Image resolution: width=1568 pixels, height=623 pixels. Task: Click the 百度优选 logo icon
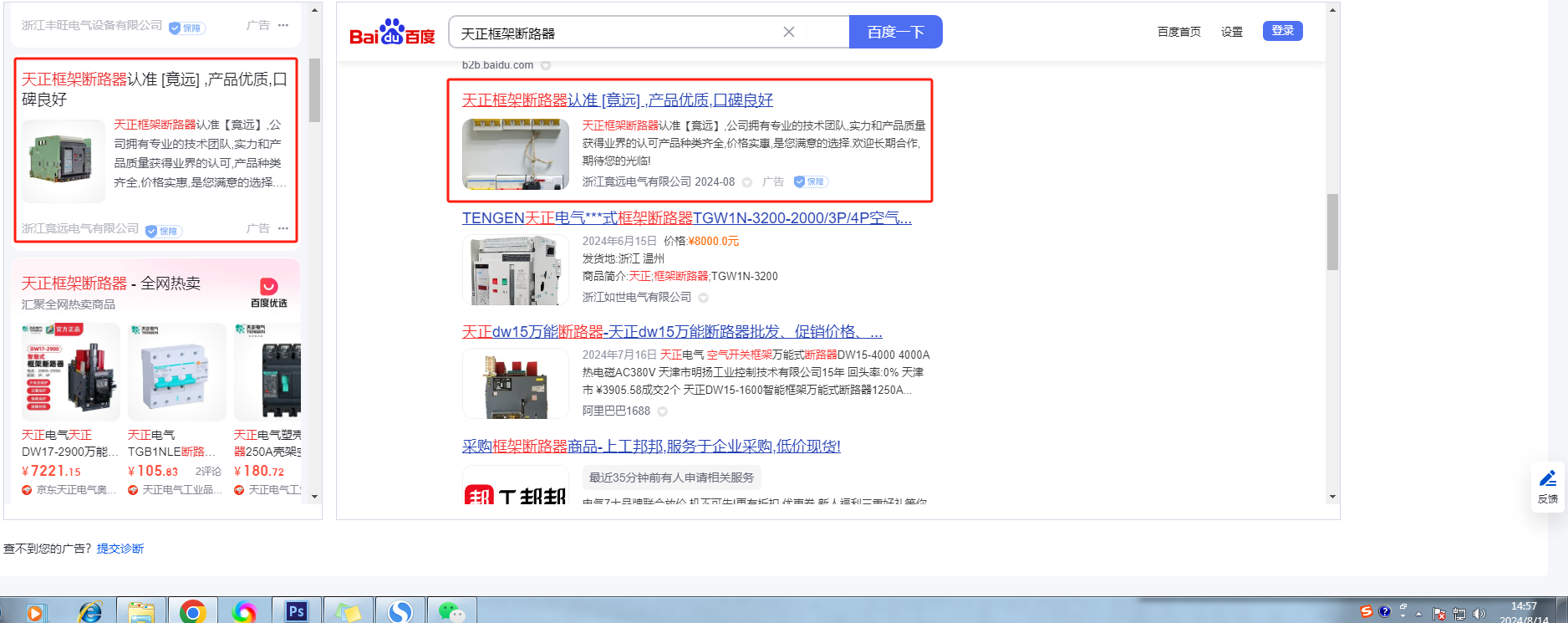click(x=268, y=292)
